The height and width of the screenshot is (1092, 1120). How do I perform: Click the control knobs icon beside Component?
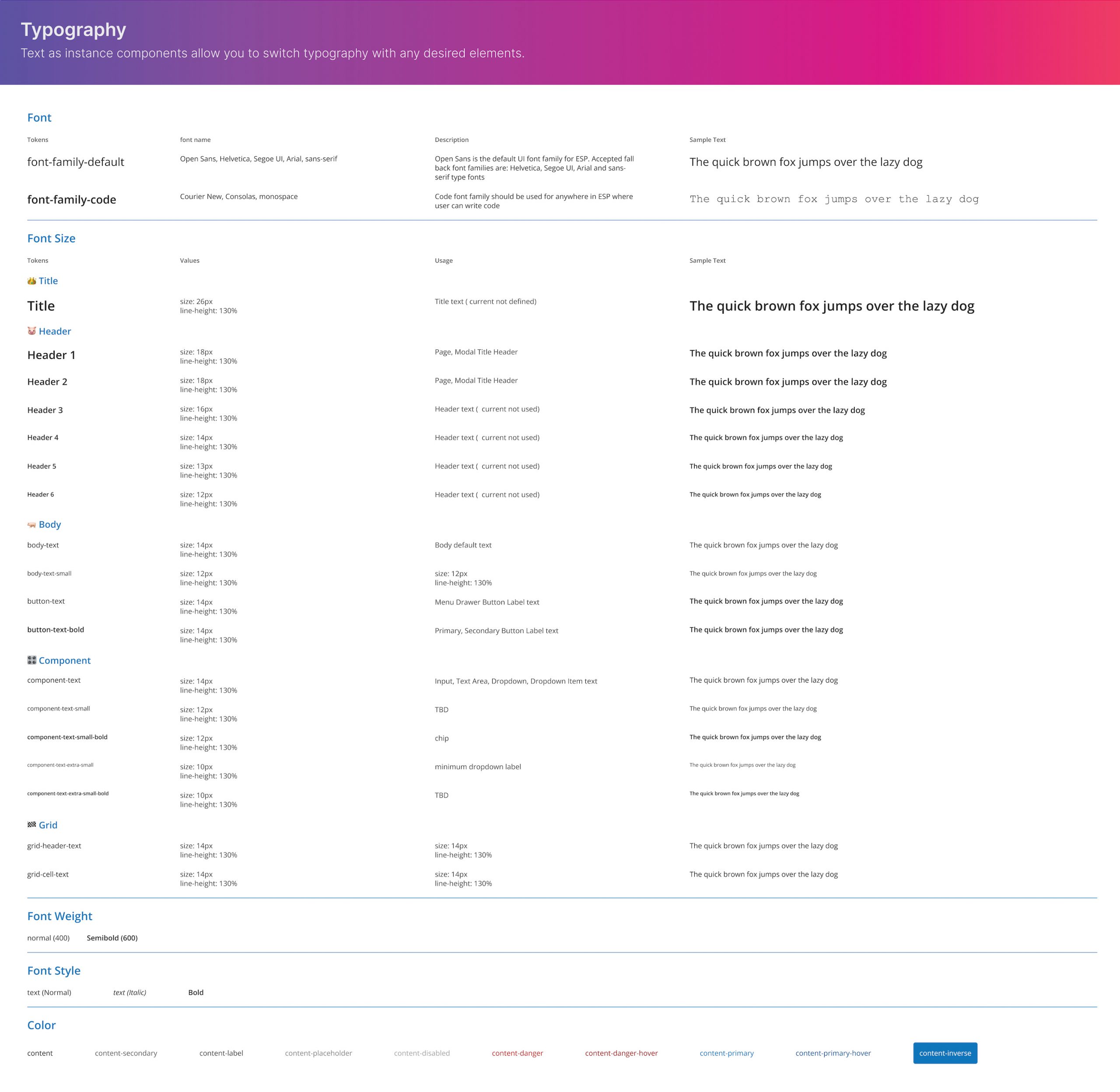(x=31, y=660)
